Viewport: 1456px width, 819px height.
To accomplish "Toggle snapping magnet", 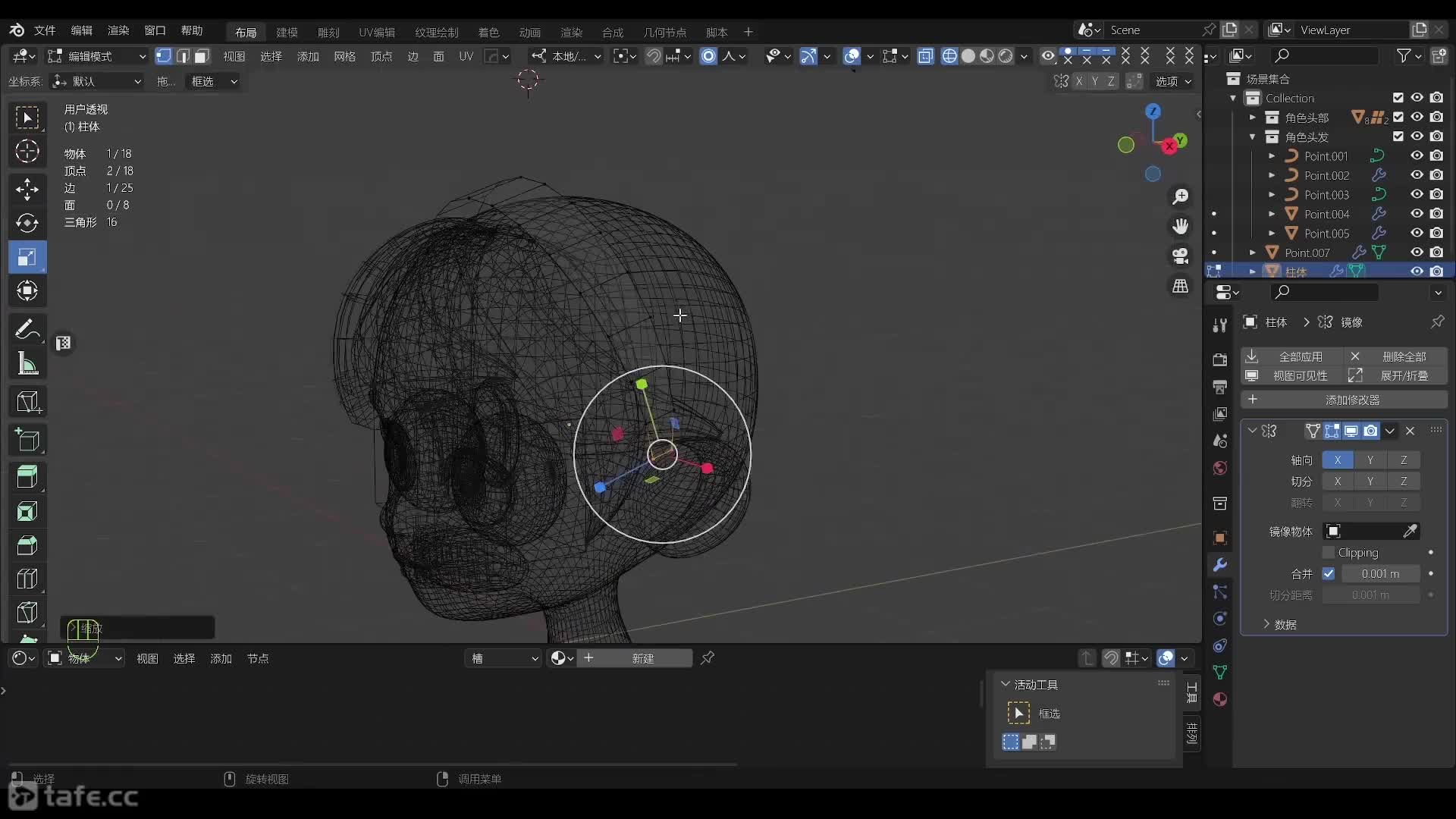I will click(653, 56).
